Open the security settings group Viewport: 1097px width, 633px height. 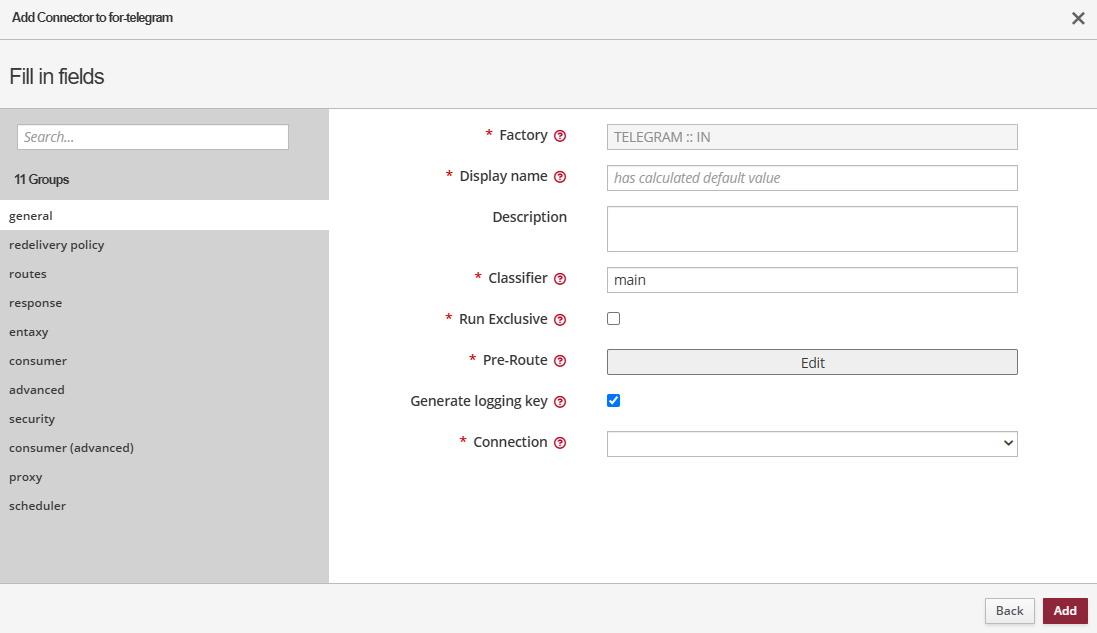point(32,419)
